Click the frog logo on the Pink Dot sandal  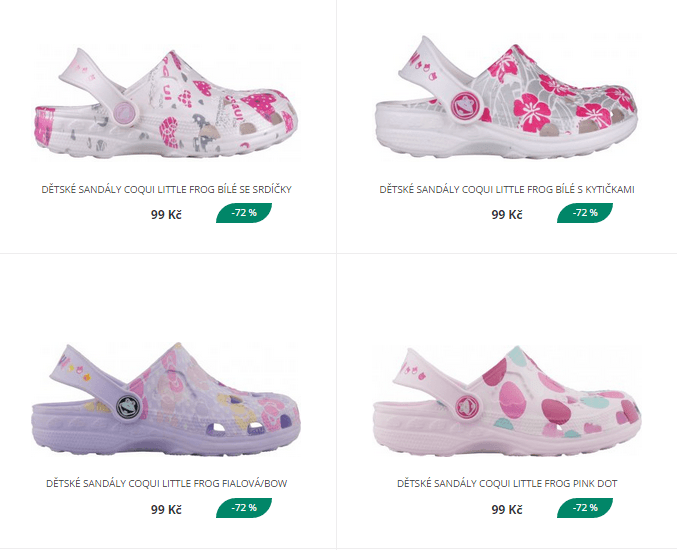pos(467,406)
